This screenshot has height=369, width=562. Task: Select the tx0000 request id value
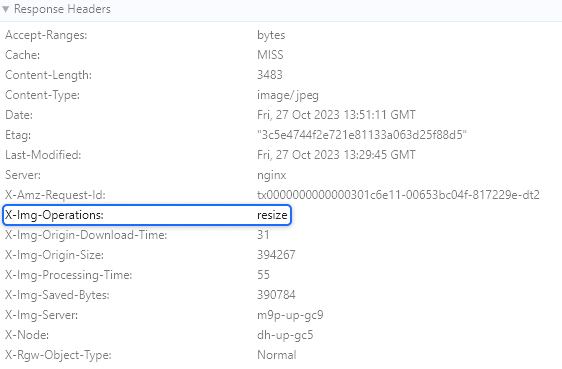point(398,195)
